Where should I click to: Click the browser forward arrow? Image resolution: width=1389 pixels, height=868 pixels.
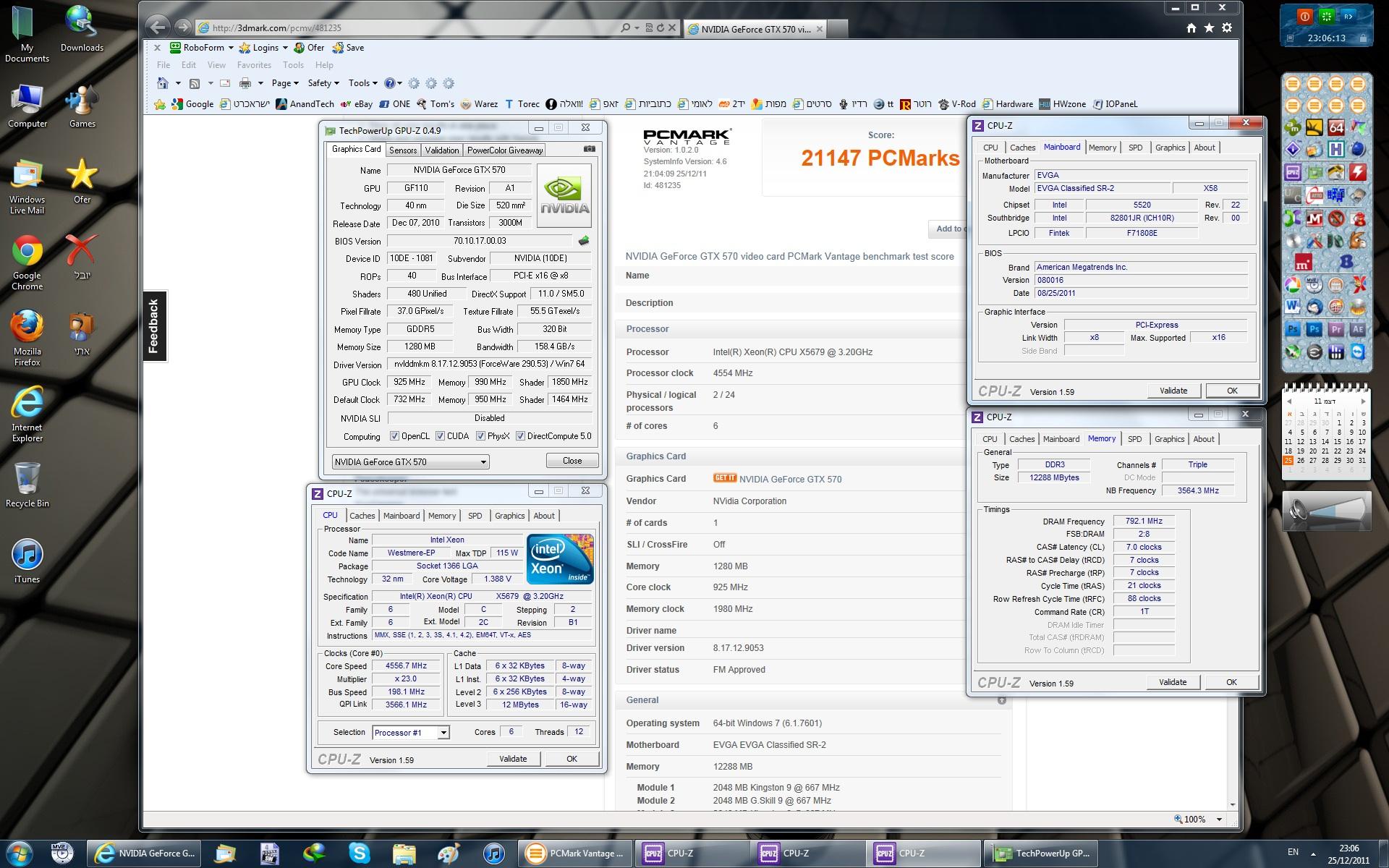(183, 27)
